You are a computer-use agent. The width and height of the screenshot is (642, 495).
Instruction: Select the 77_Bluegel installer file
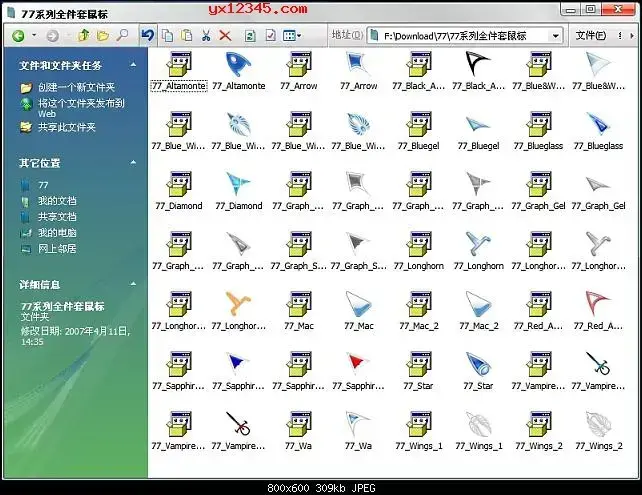418,131
